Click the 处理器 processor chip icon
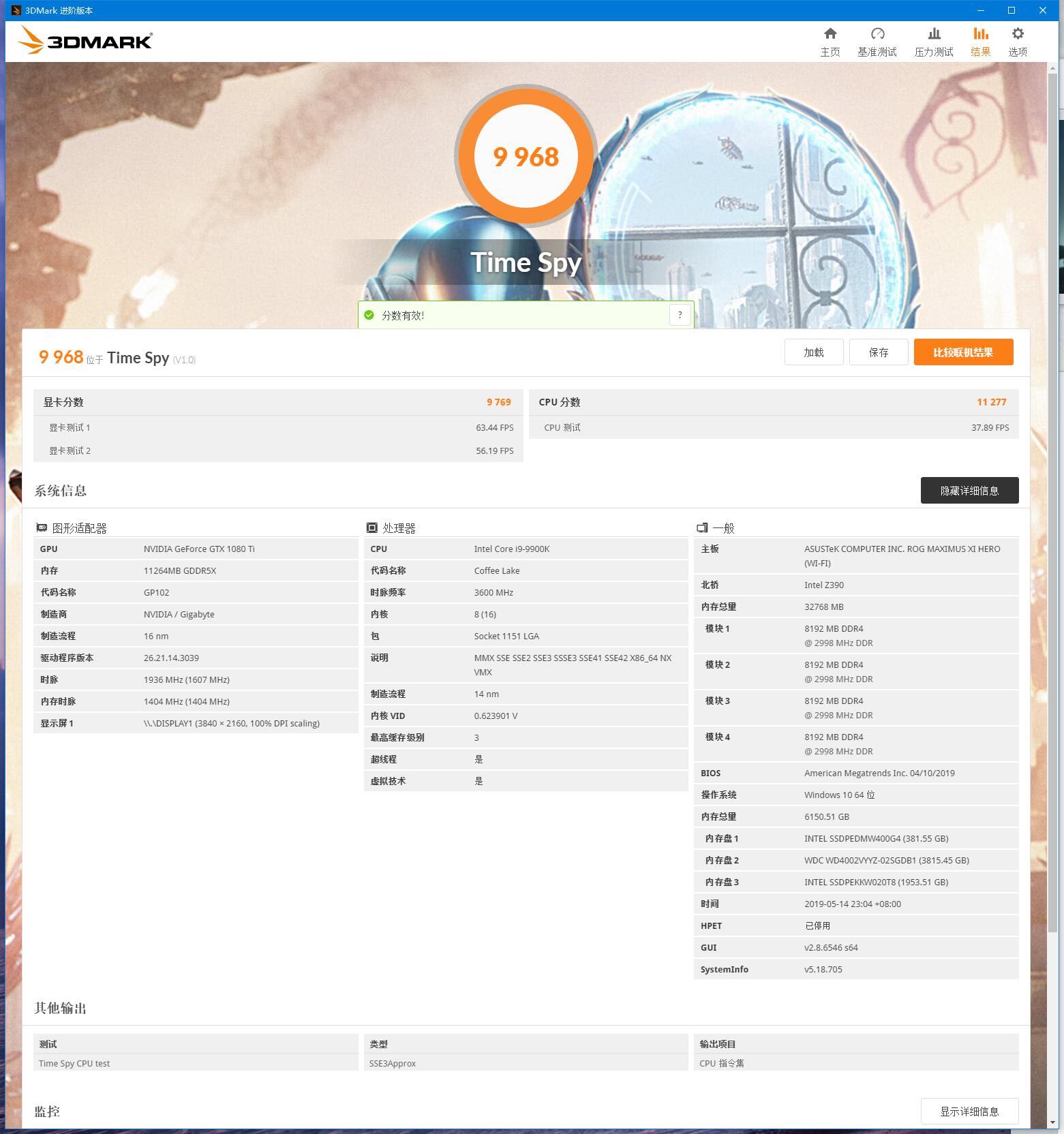Image resolution: width=1064 pixels, height=1134 pixels. click(x=371, y=527)
